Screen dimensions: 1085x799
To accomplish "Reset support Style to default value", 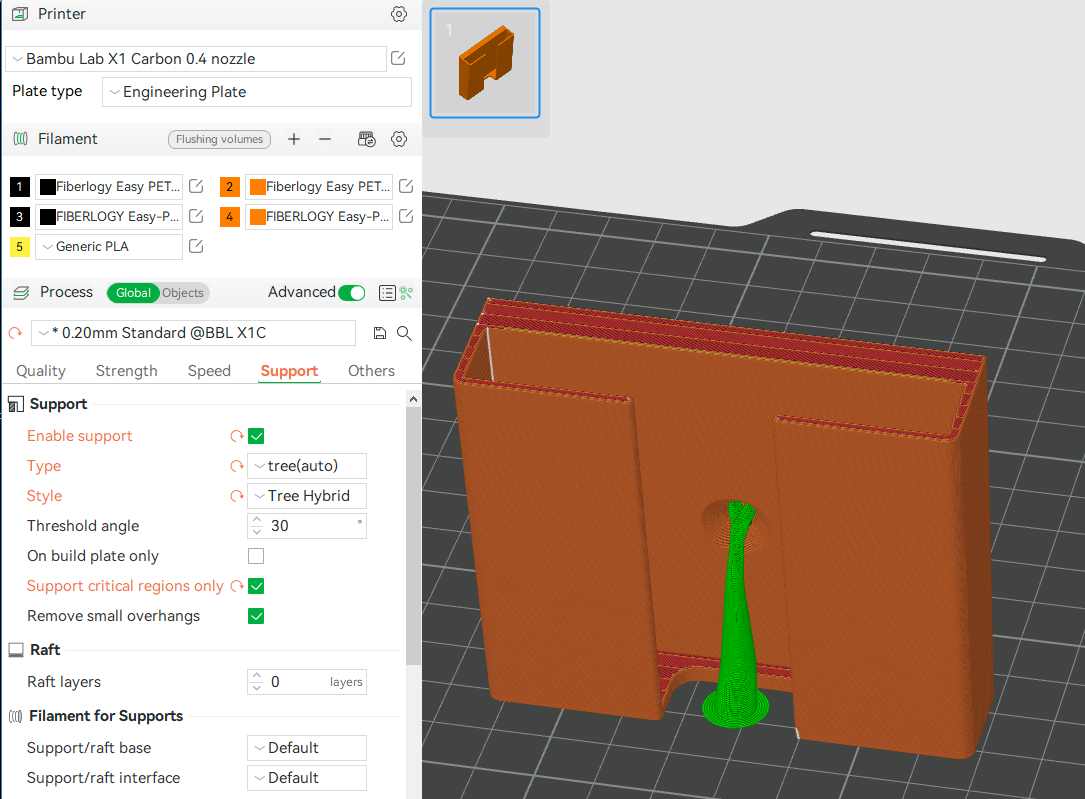I will tap(237, 496).
